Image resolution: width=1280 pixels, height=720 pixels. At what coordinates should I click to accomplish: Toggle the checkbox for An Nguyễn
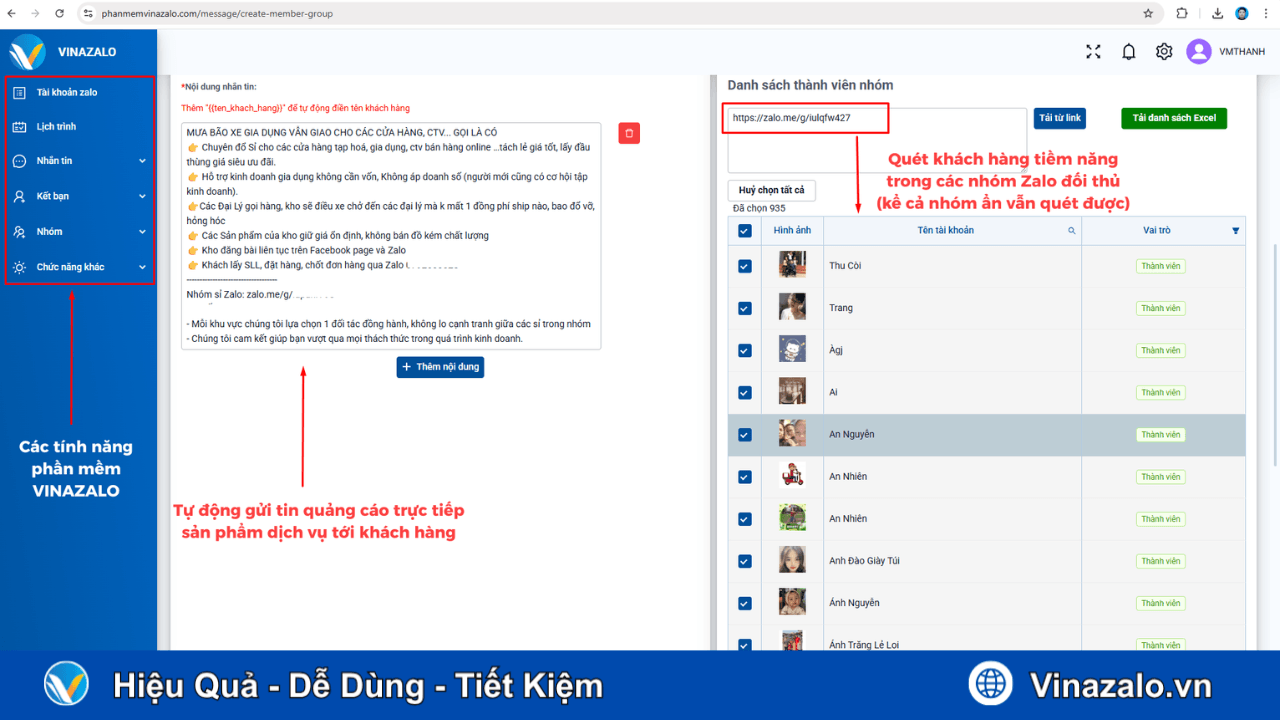point(744,434)
